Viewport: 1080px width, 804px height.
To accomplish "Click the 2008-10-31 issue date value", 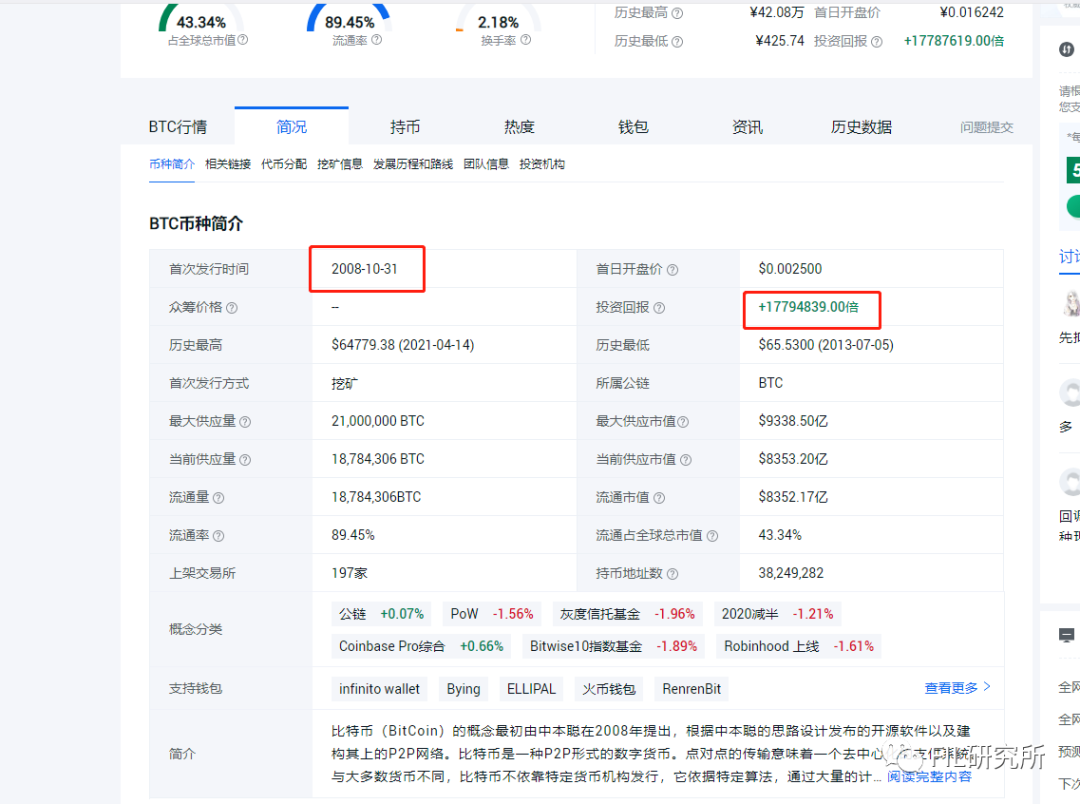I will click(364, 269).
